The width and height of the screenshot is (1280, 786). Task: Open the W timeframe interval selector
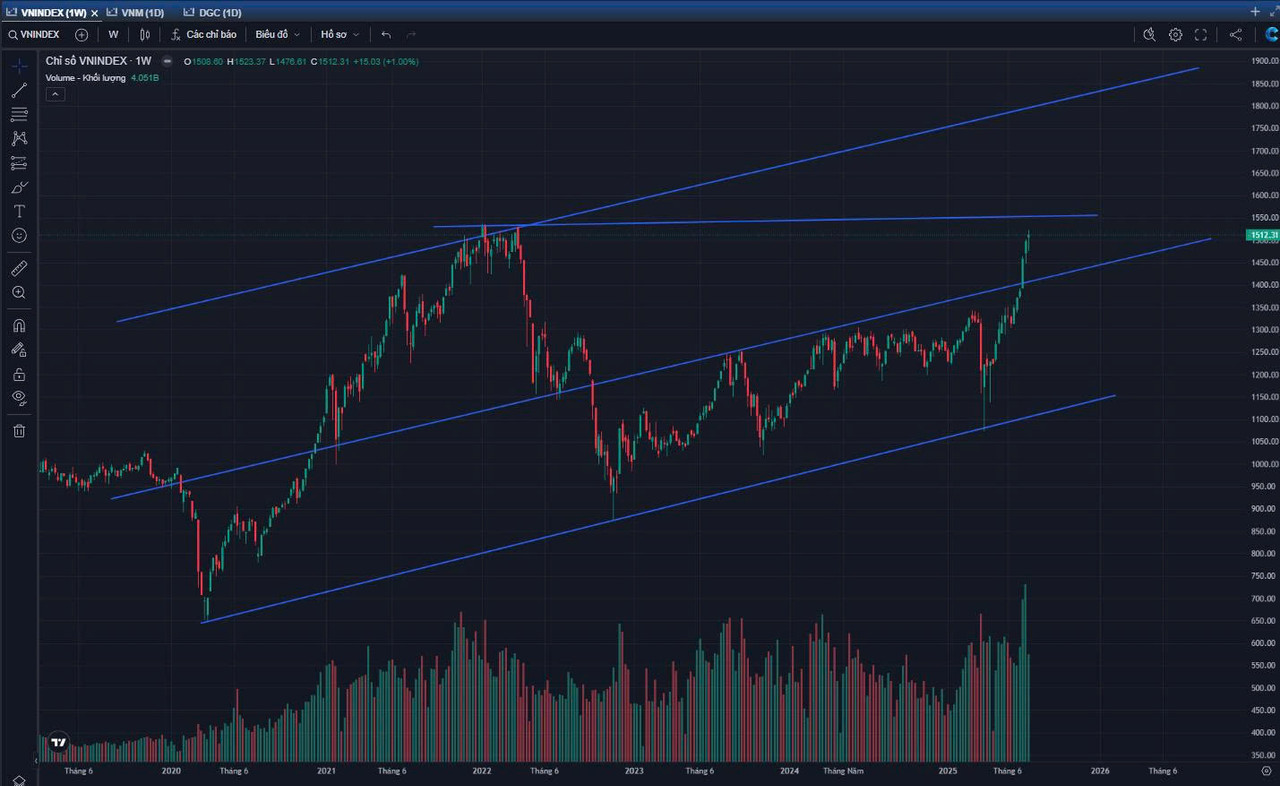click(113, 34)
